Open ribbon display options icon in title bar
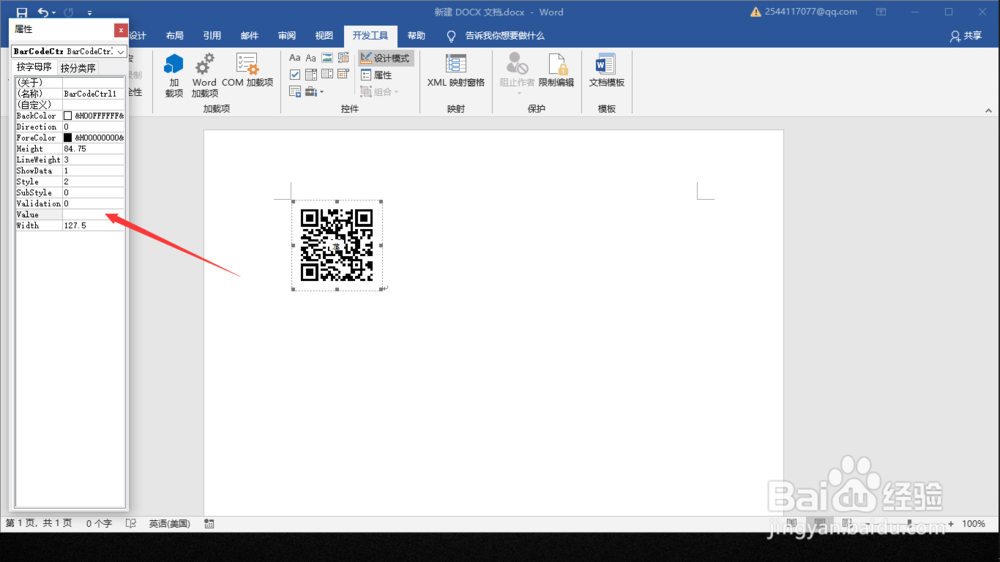The width and height of the screenshot is (1000, 562). pos(881,12)
